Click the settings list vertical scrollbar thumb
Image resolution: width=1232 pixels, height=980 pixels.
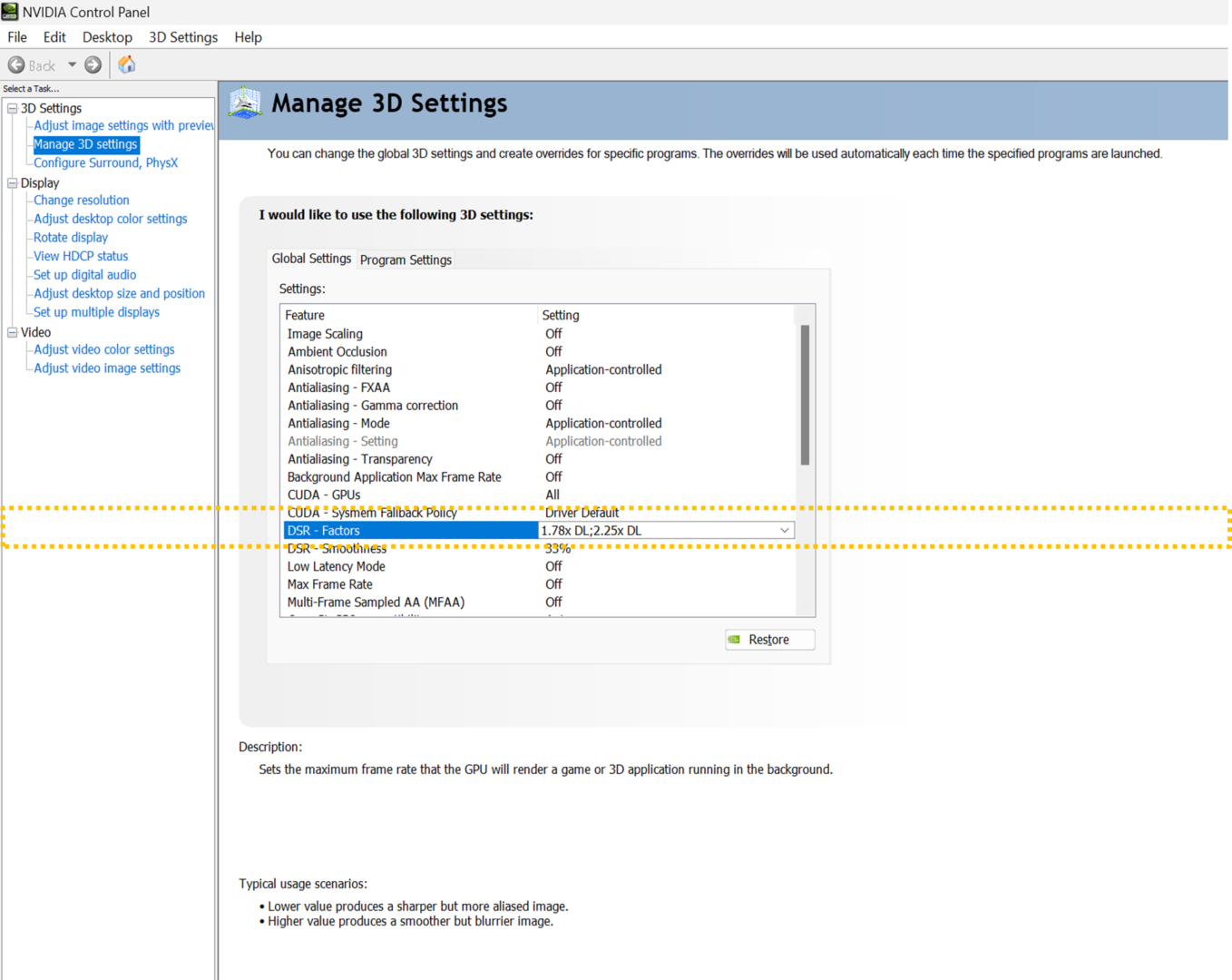pos(805,395)
